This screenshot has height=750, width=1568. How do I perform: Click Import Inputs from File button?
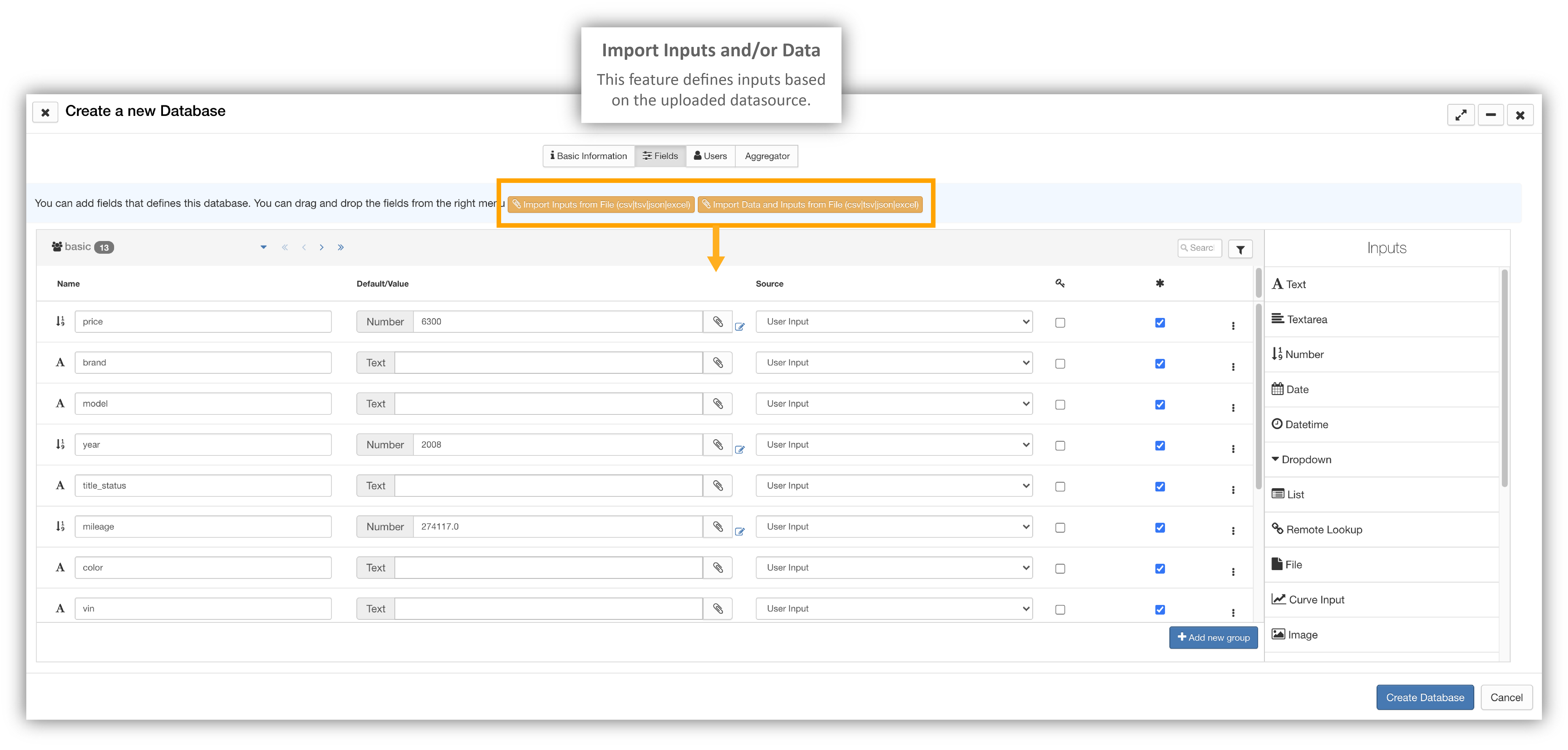click(x=601, y=205)
